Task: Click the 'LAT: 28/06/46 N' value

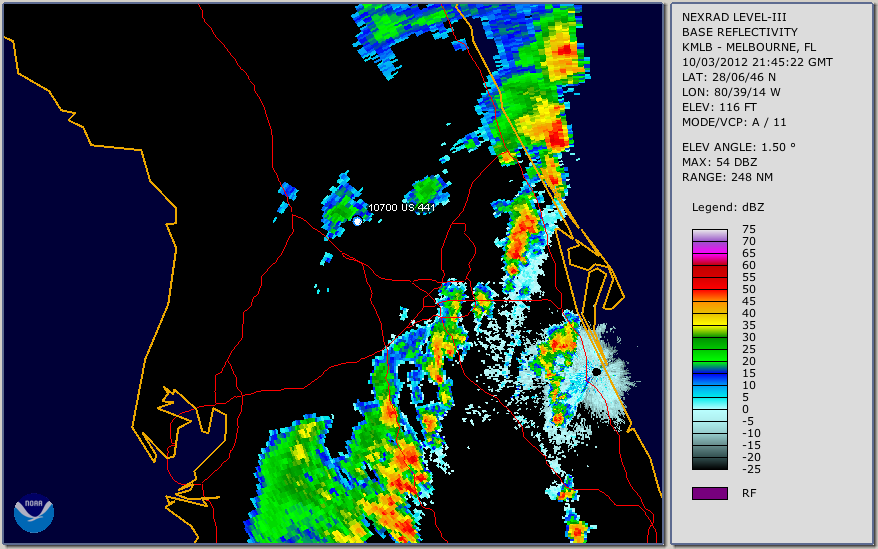Action: coord(728,77)
